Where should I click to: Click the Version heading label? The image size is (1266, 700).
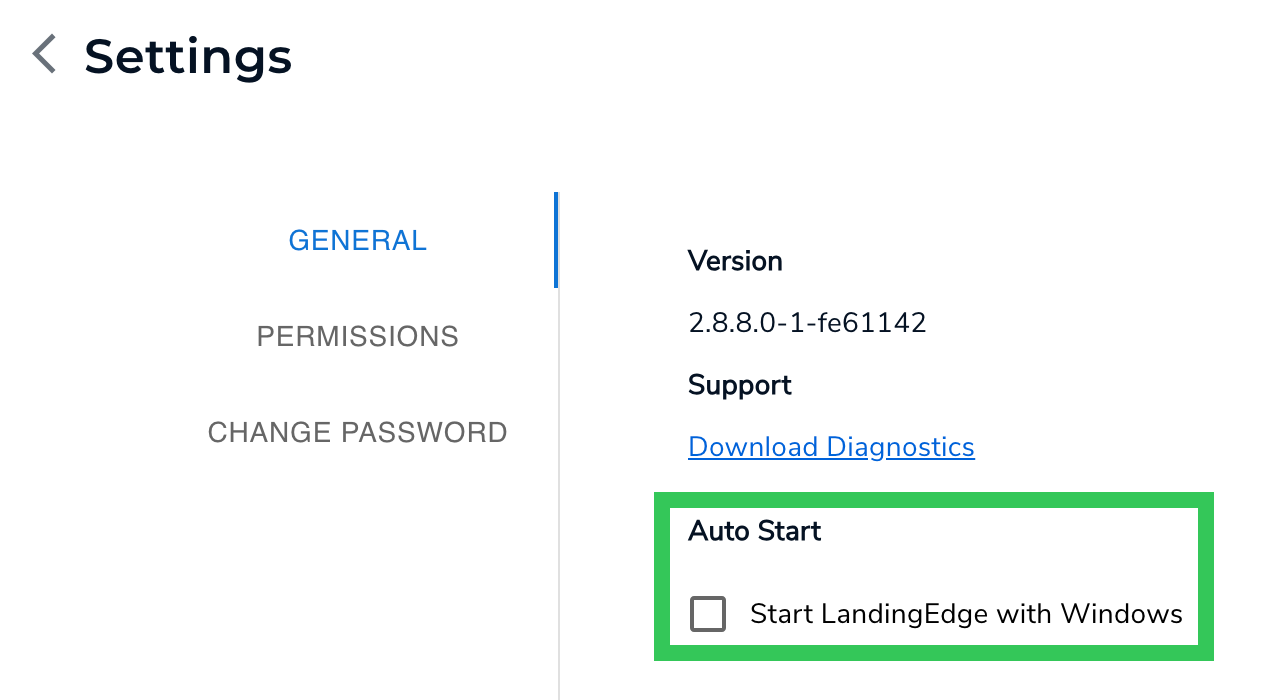click(735, 260)
